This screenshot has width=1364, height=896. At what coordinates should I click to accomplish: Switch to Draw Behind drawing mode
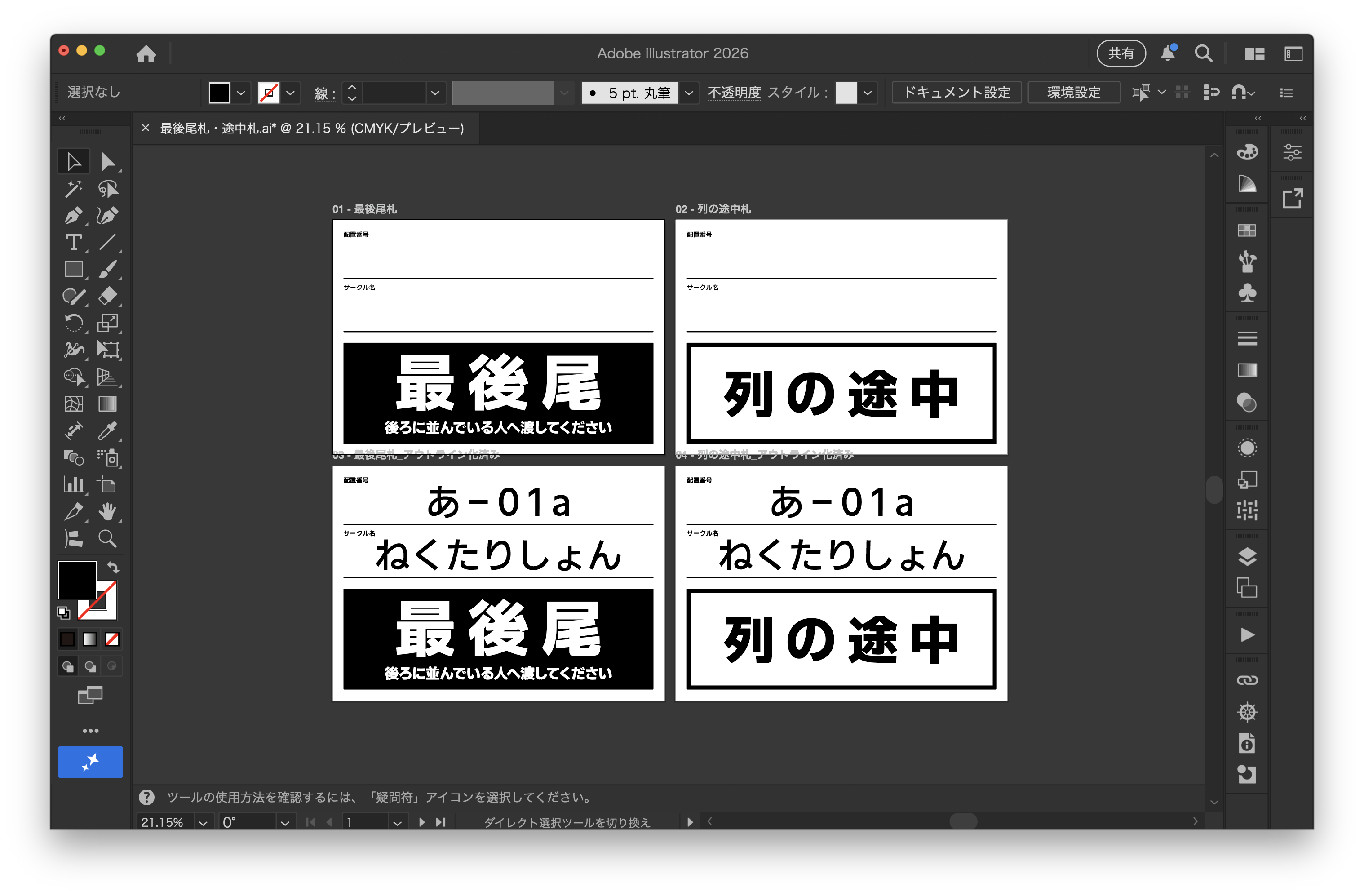coord(90,666)
